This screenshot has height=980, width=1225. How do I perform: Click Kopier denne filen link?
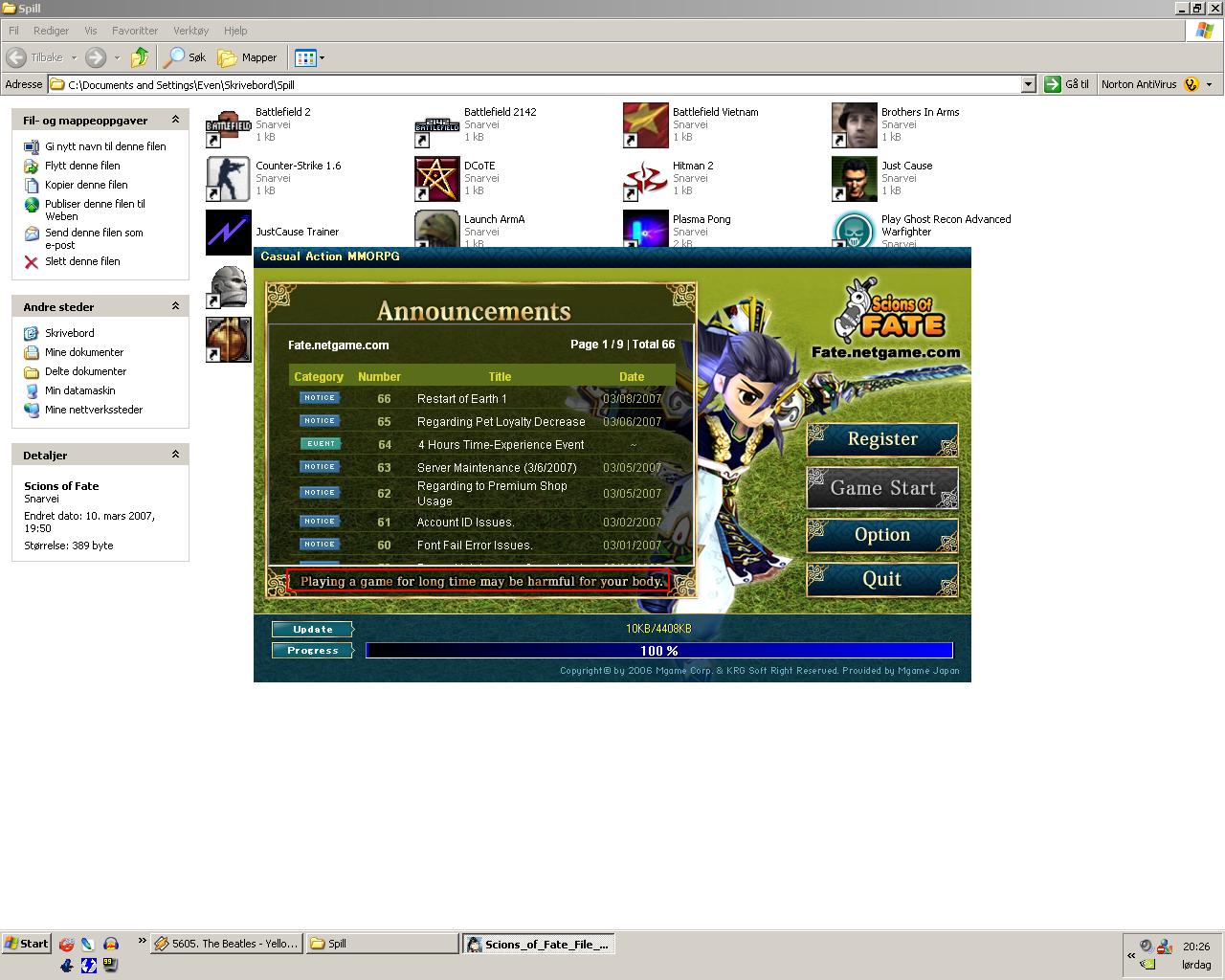click(86, 185)
